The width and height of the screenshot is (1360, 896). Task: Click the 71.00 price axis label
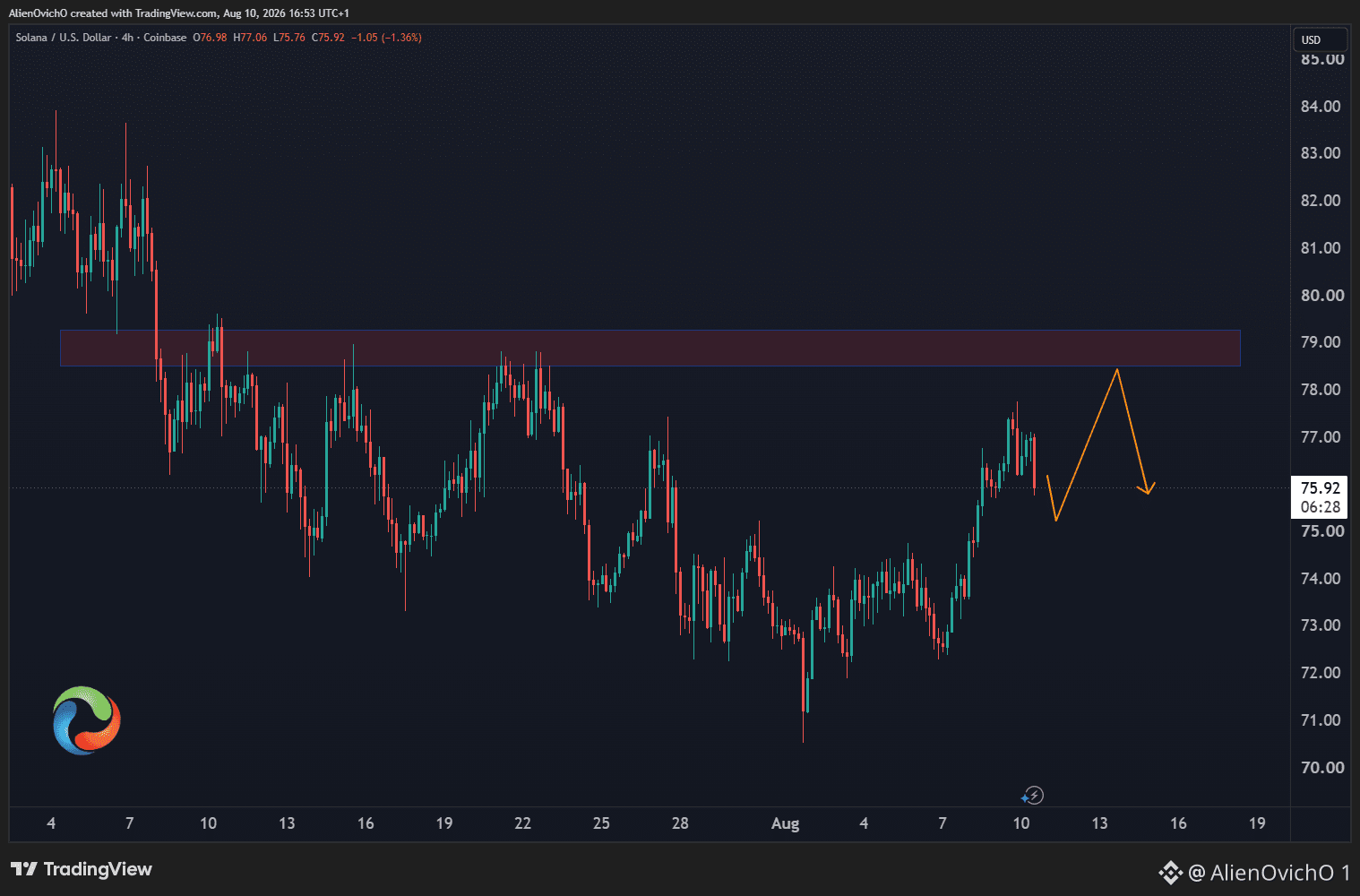[x=1321, y=720]
